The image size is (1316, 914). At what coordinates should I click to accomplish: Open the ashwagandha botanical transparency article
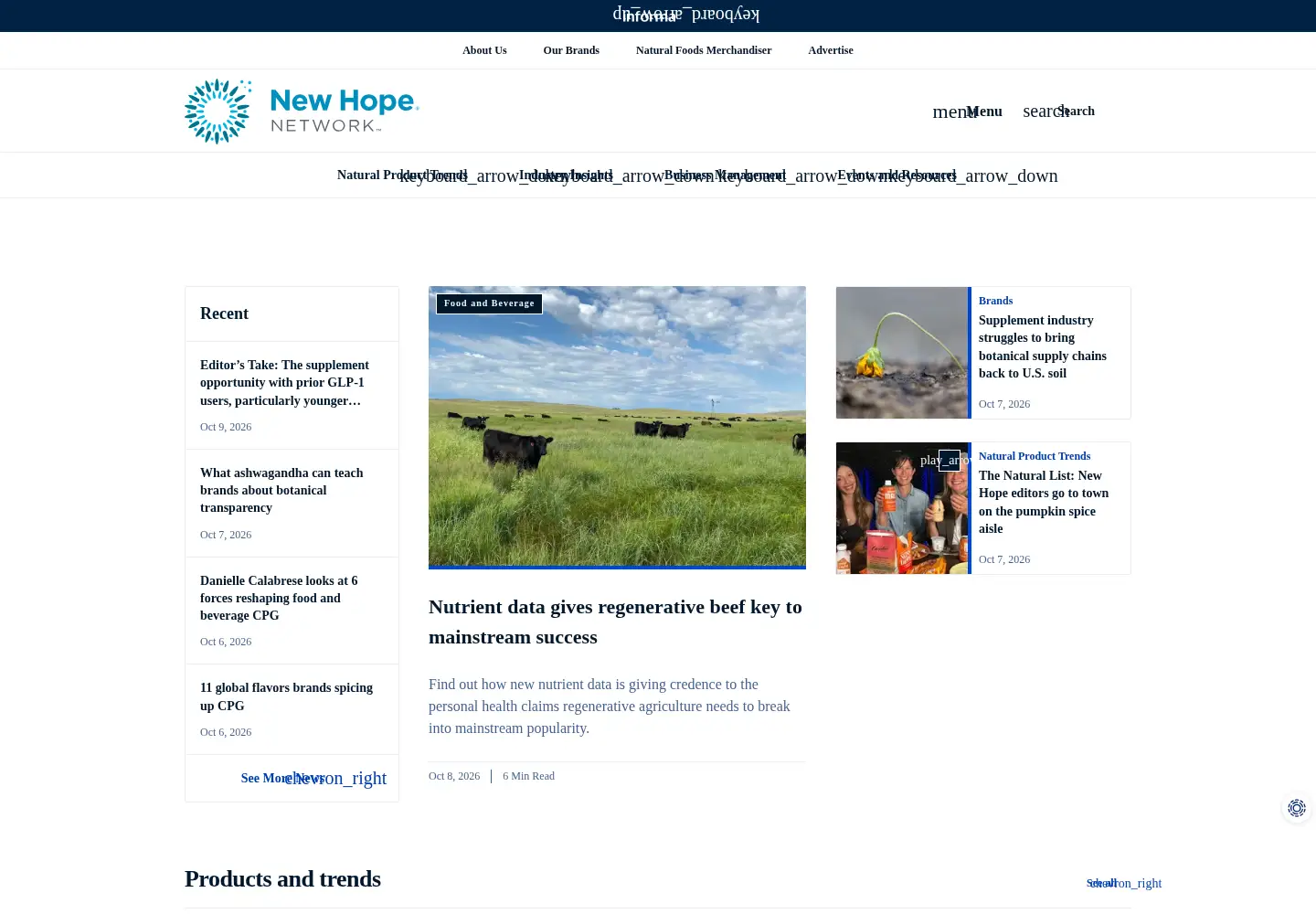[281, 490]
